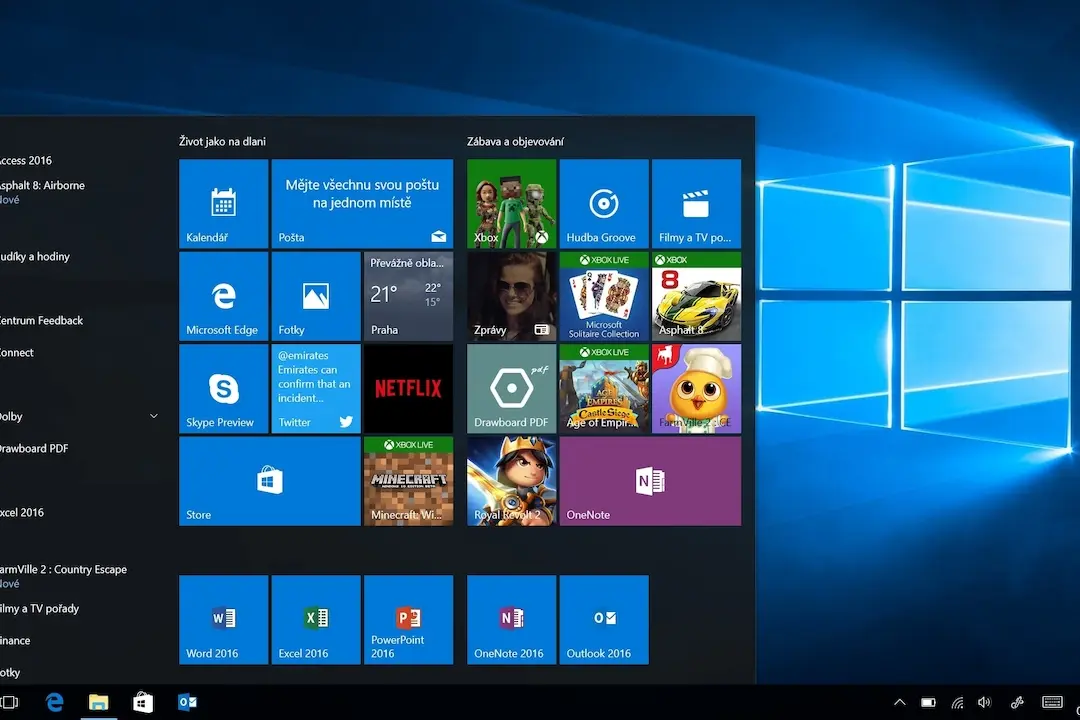1080x720 pixels.
Task: Open the purple OneNote tile
Action: pos(650,481)
